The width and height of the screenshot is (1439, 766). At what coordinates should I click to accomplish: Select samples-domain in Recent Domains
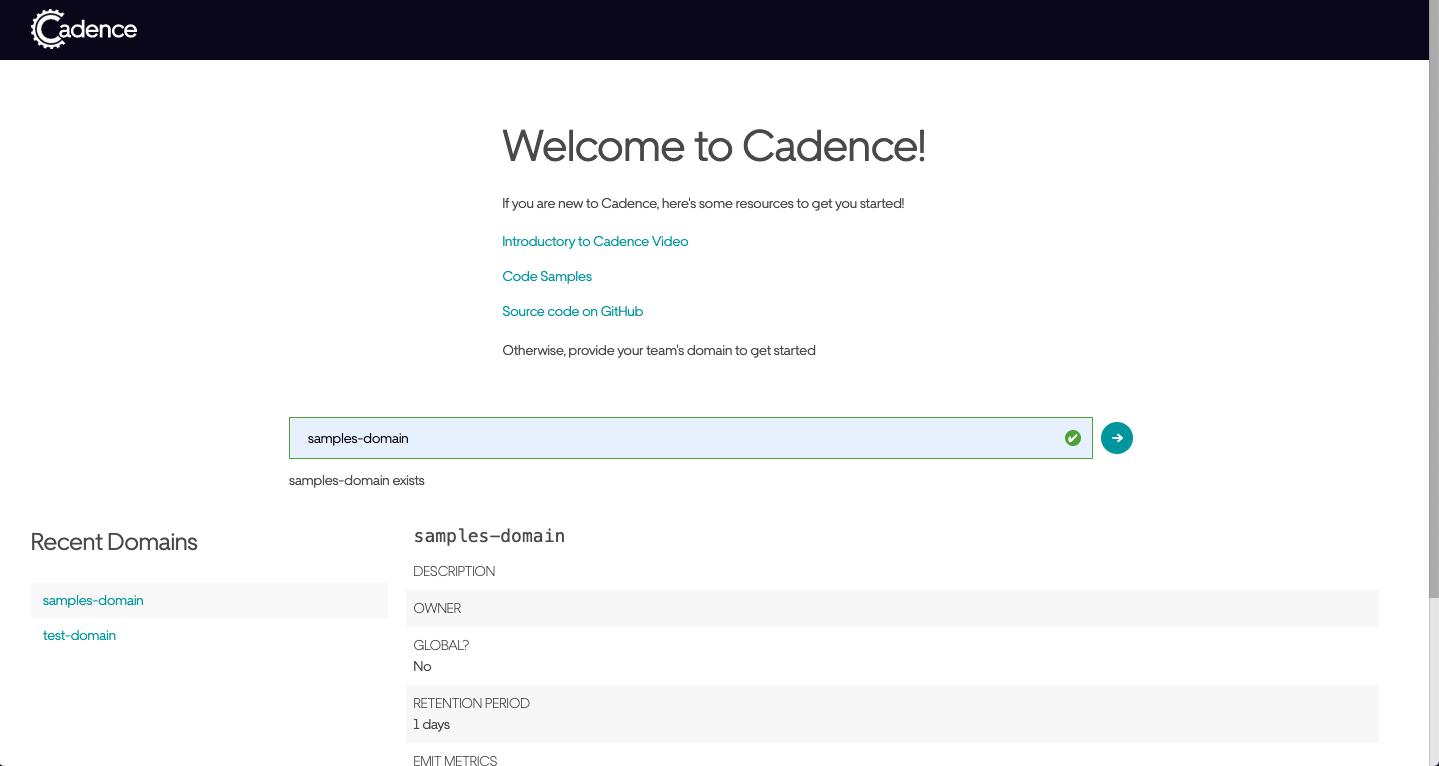point(209,600)
